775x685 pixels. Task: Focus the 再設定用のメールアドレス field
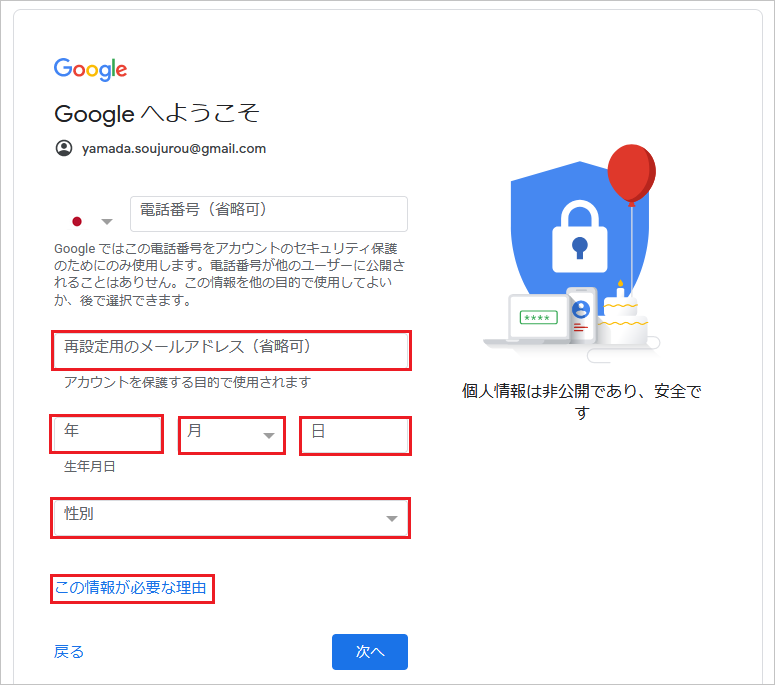[231, 350]
